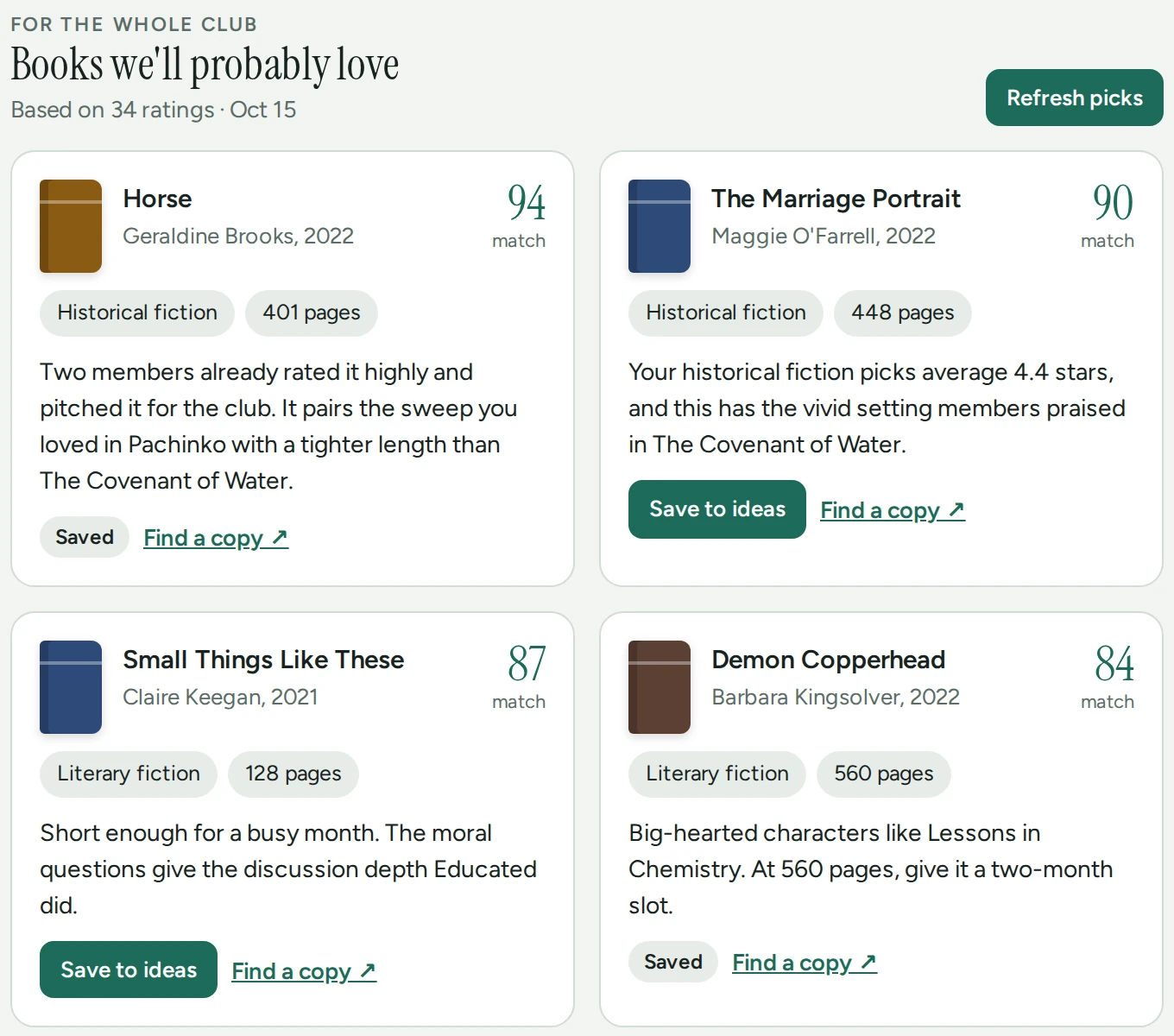The image size is (1174, 1036).
Task: Save Small Things Like These to ideas
Action: 129,970
